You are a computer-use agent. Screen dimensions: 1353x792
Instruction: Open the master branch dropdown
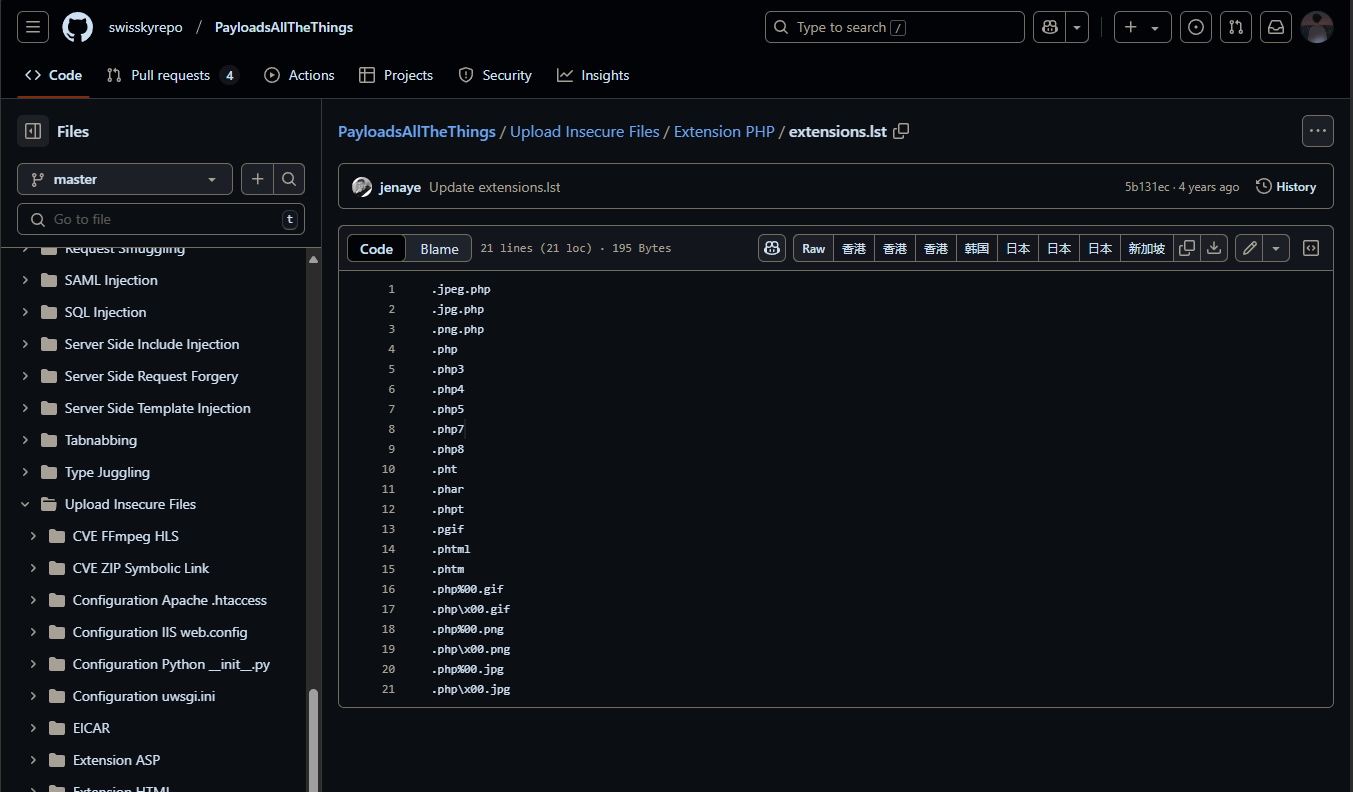(125, 179)
